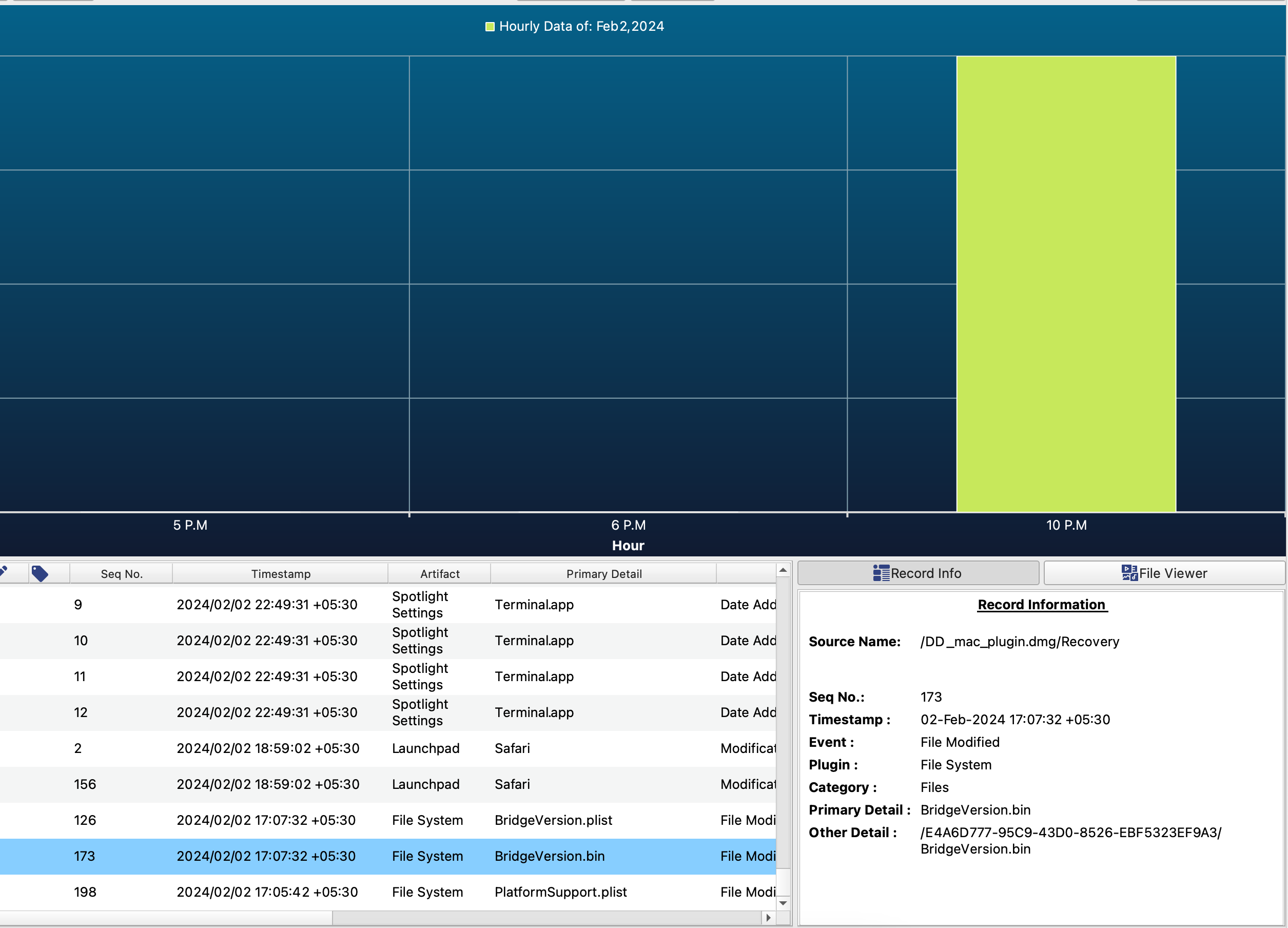Screen dimensions: 1288x928
Task: Click the 'Hourly Data of: Feb2,2024' legend label
Action: coord(581,26)
